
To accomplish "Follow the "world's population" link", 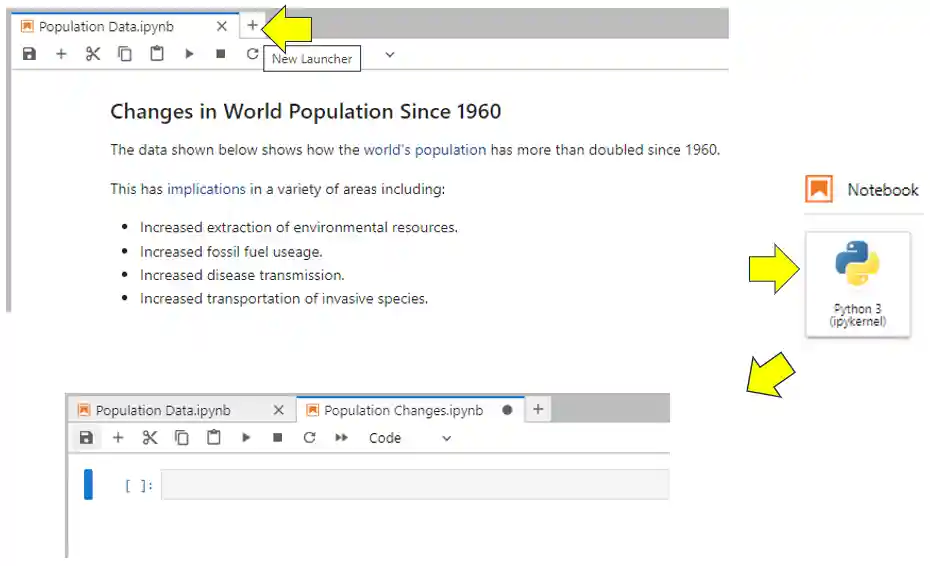I will 425,150.
